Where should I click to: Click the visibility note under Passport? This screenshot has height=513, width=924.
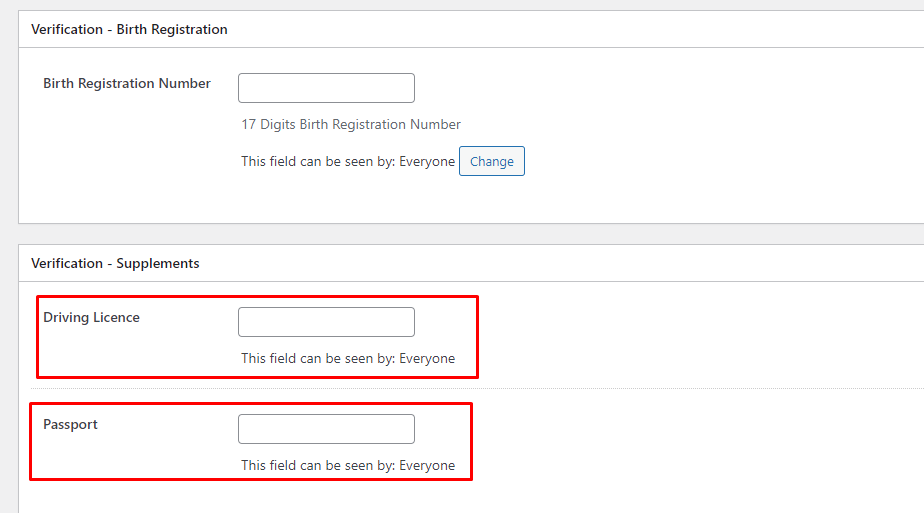tap(347, 465)
